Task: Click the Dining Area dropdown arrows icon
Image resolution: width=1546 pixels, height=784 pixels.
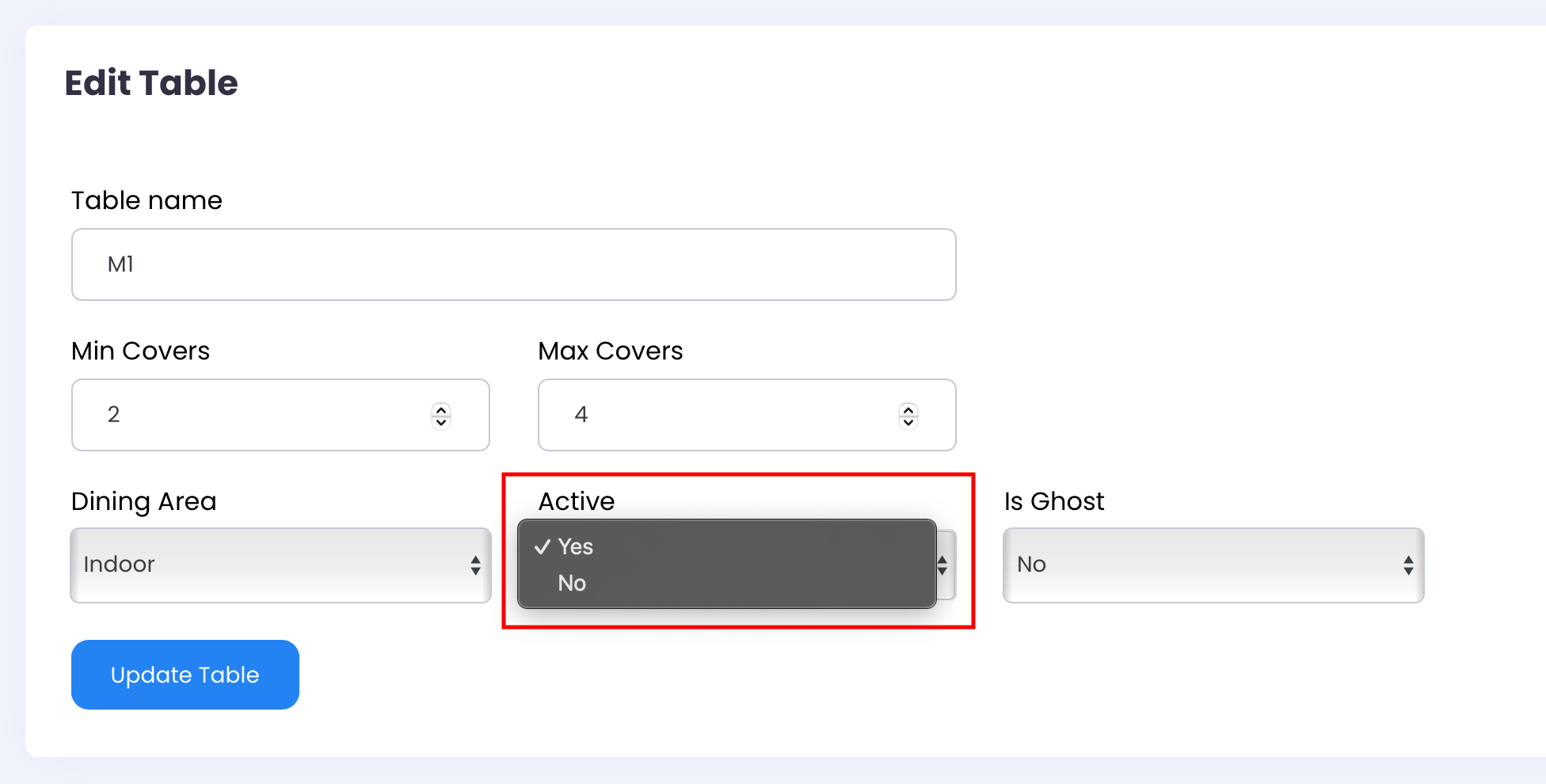Action: pos(475,565)
